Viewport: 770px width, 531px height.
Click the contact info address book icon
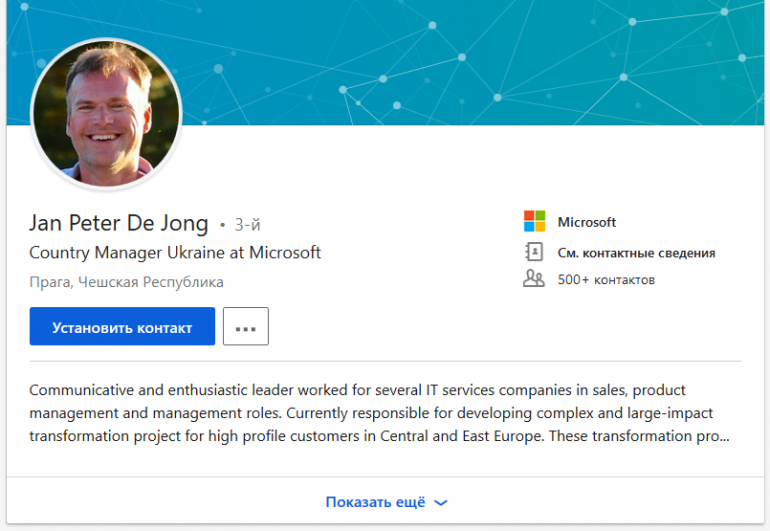[534, 252]
